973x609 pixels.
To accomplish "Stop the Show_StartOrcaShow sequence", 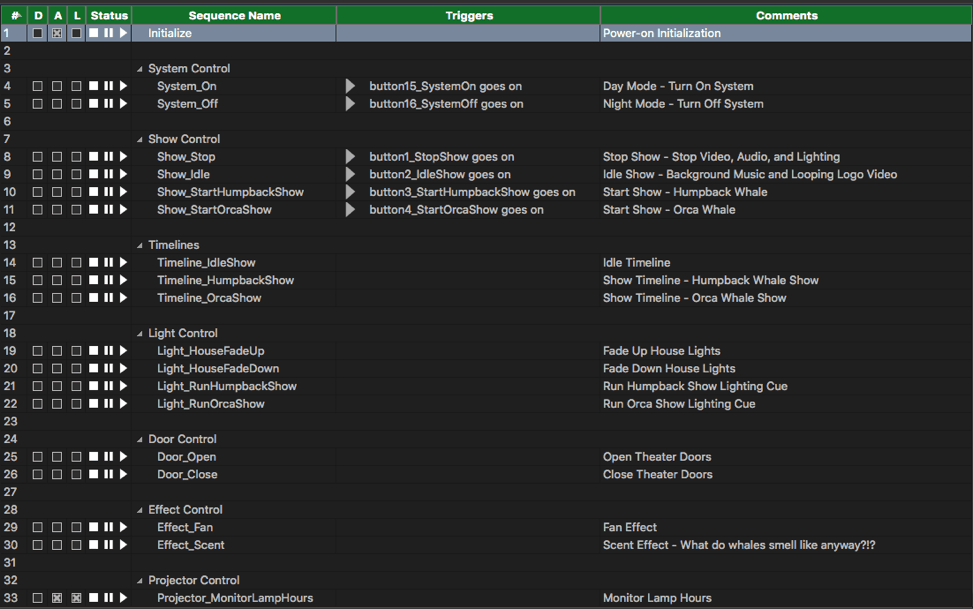I will click(93, 209).
